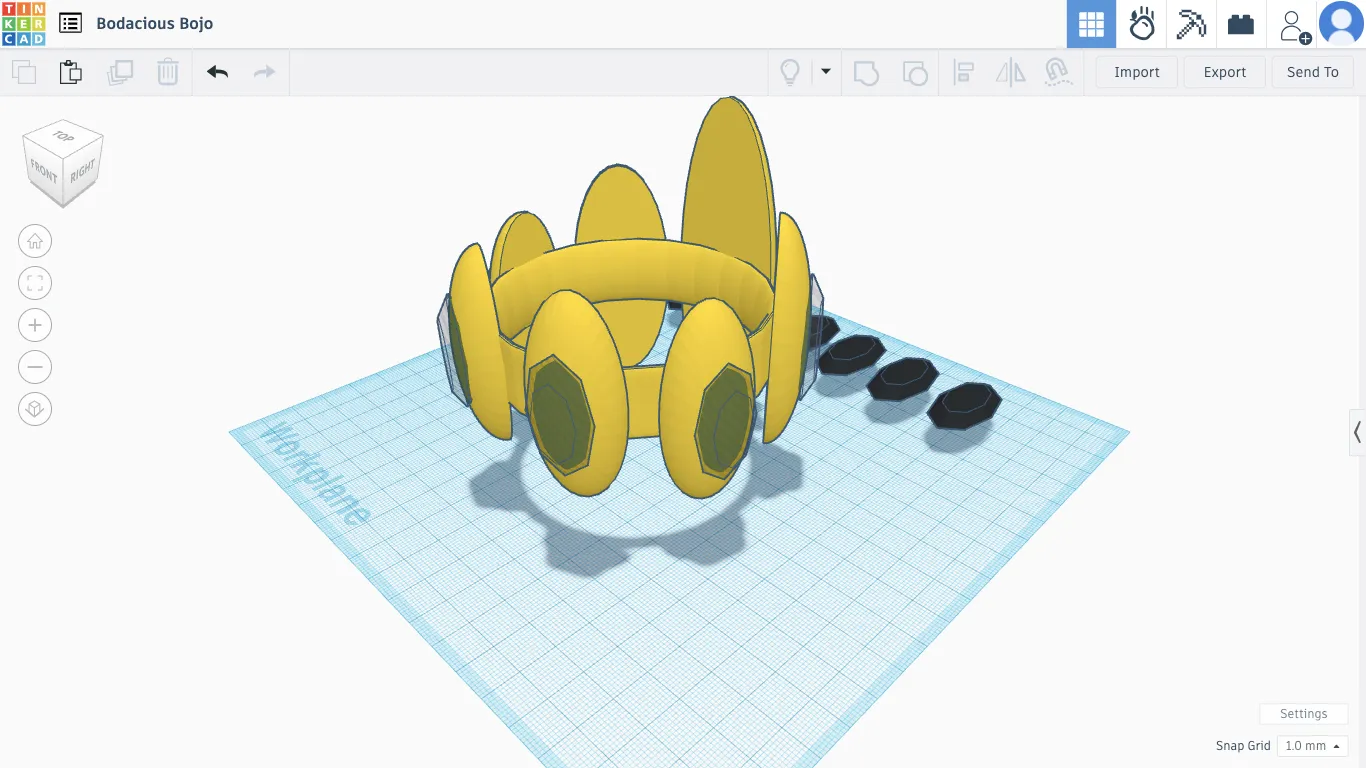
Task: Rename the design title Bodacious Bojo
Action: click(x=154, y=23)
